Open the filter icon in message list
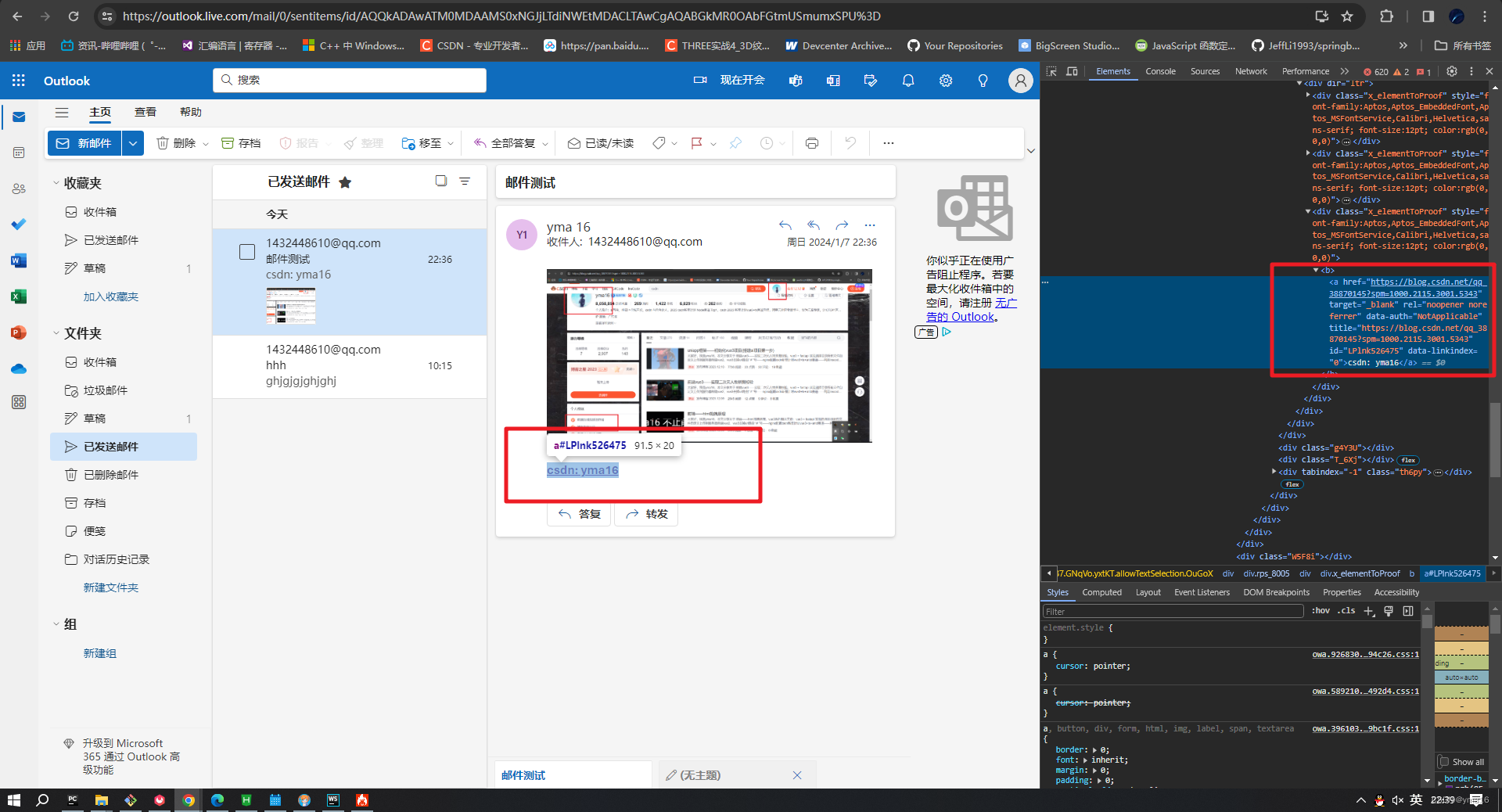 coord(465,181)
